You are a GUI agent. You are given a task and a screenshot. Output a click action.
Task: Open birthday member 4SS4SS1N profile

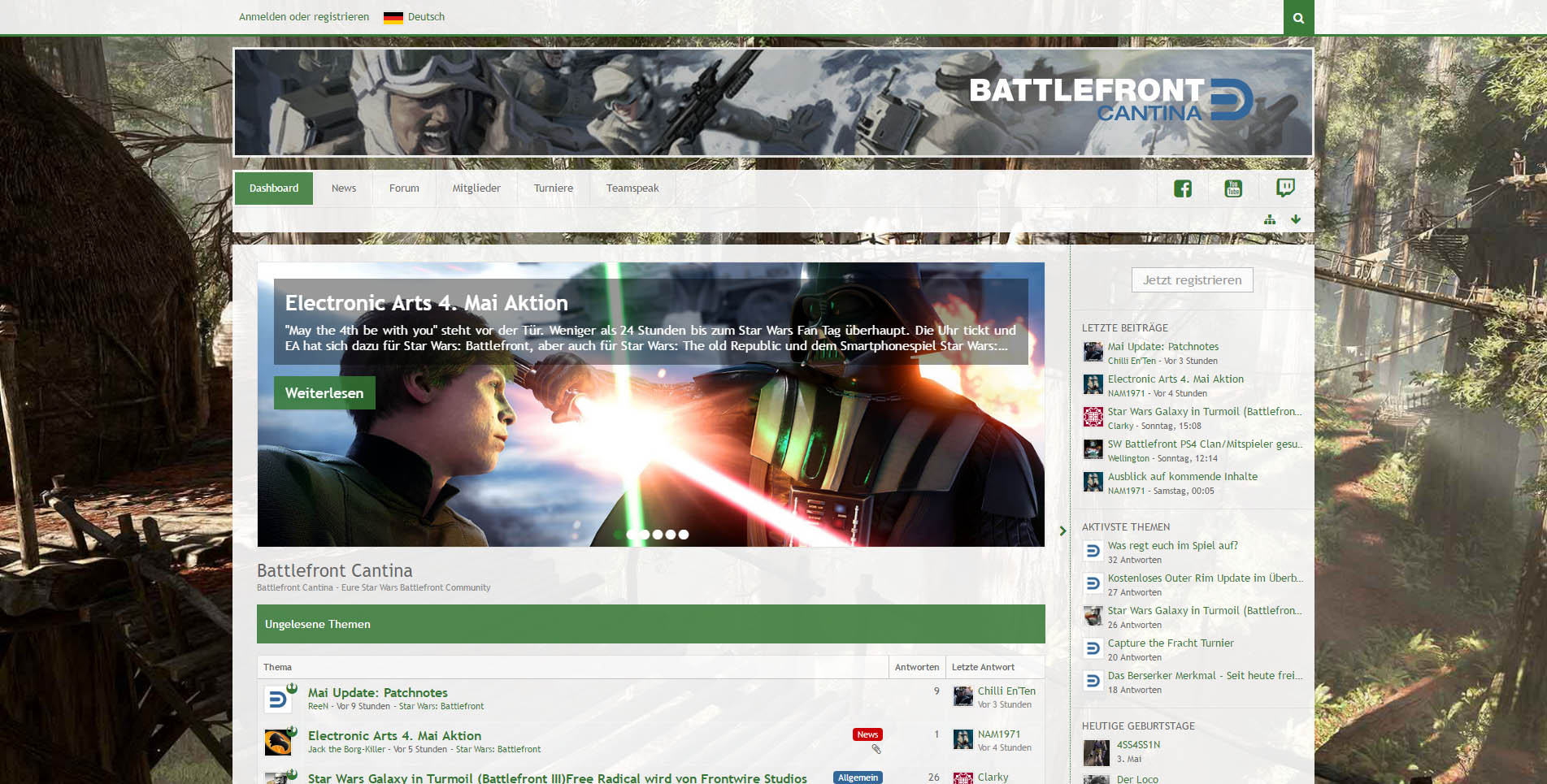point(1138,745)
